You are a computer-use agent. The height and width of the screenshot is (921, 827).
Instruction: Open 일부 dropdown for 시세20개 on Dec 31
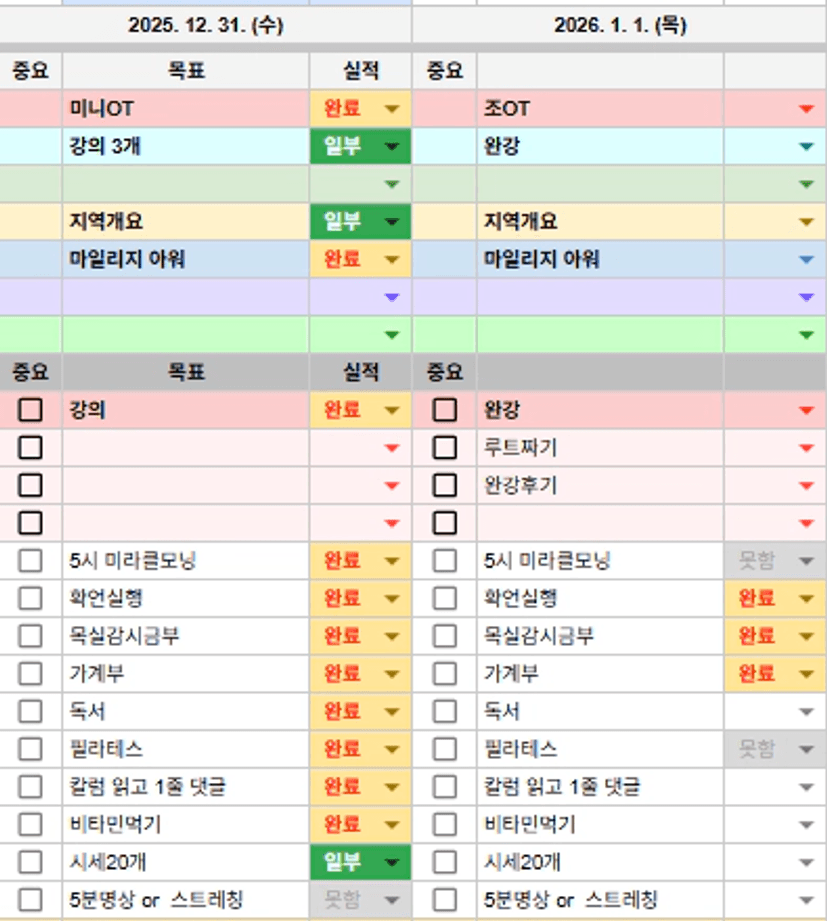click(391, 862)
